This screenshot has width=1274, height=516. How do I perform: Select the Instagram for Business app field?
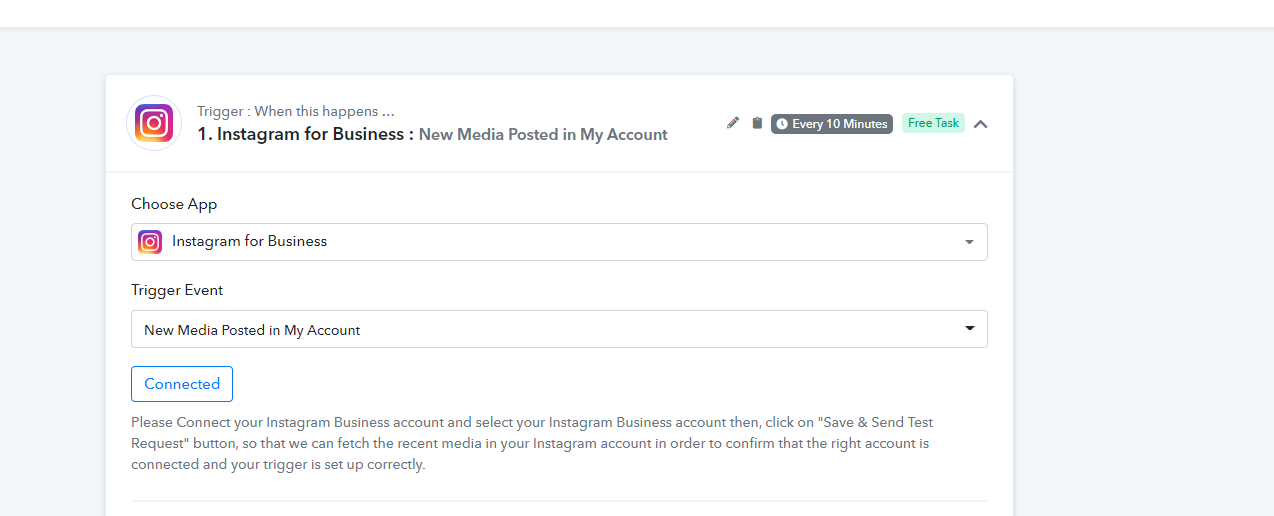pyautogui.click(x=559, y=242)
